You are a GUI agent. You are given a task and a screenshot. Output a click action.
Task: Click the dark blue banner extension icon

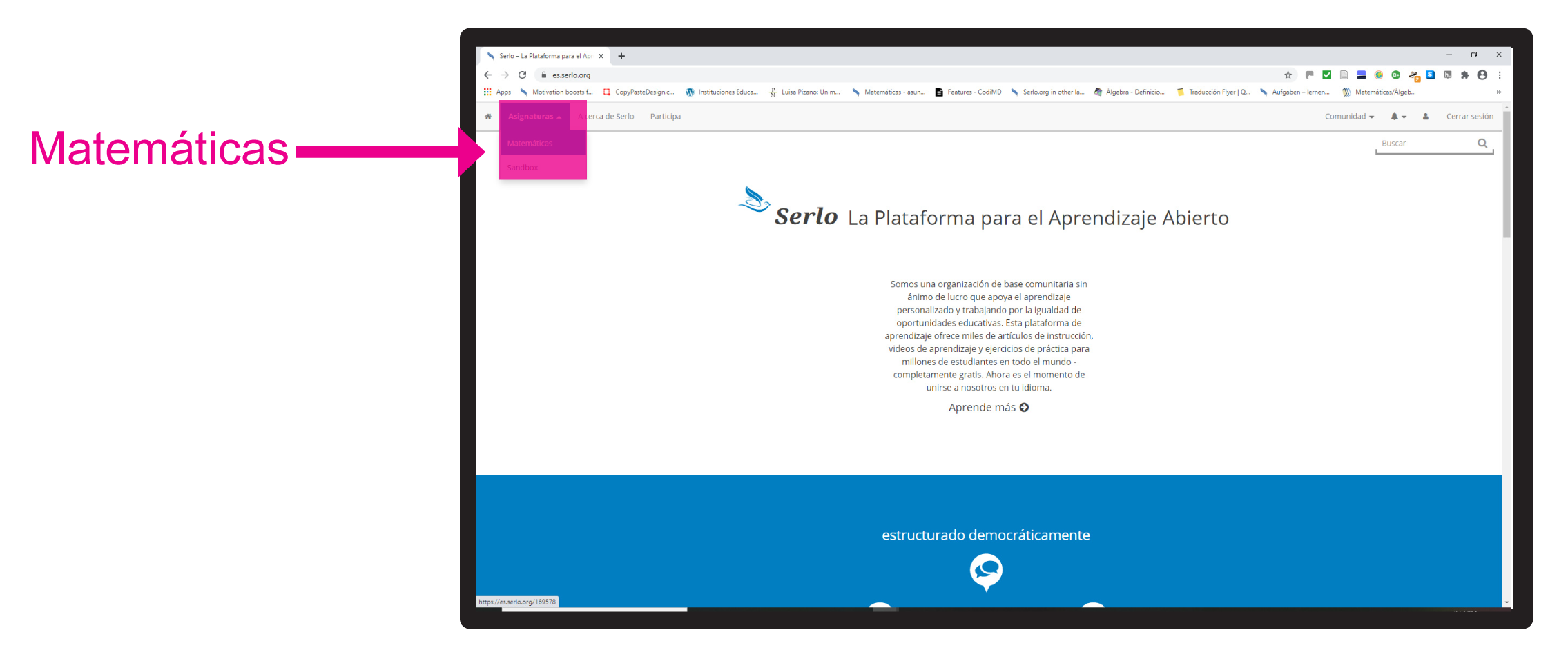[1362, 75]
